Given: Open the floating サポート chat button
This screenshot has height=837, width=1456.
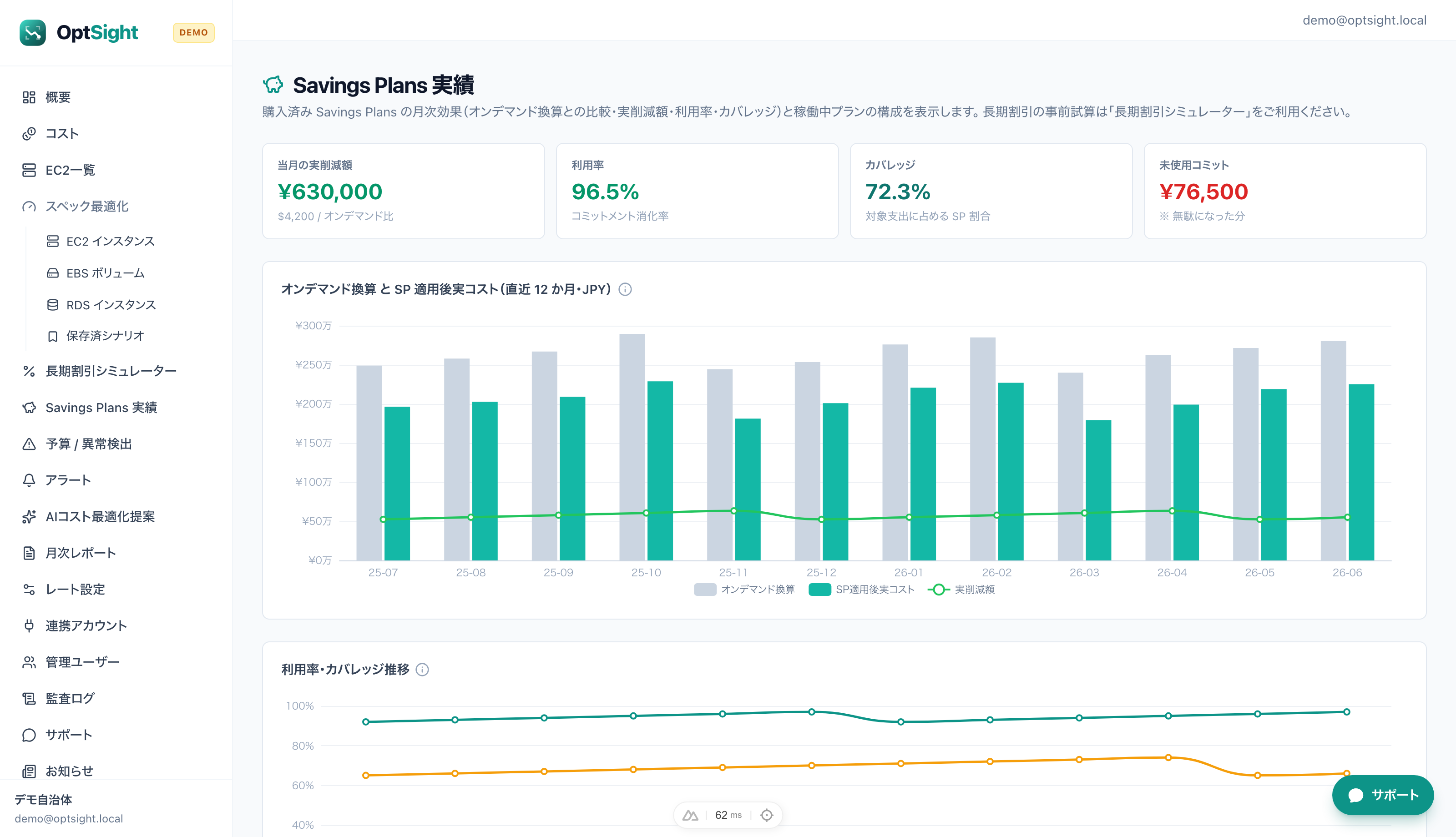Looking at the screenshot, I should (1382, 795).
